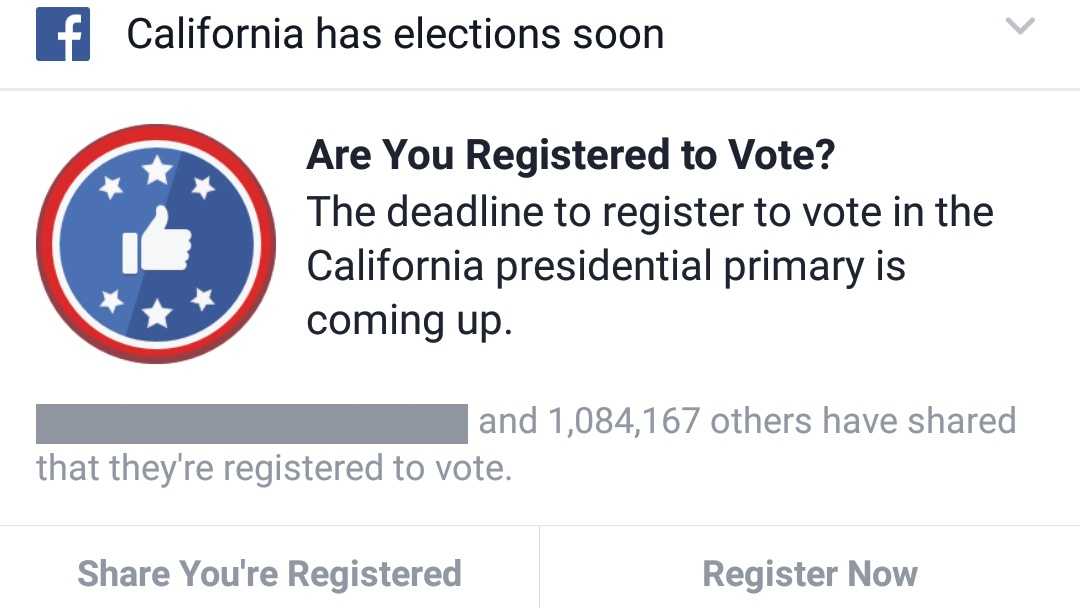Click the gray shared-name placeholder block
Image resolution: width=1080 pixels, height=608 pixels.
point(252,420)
